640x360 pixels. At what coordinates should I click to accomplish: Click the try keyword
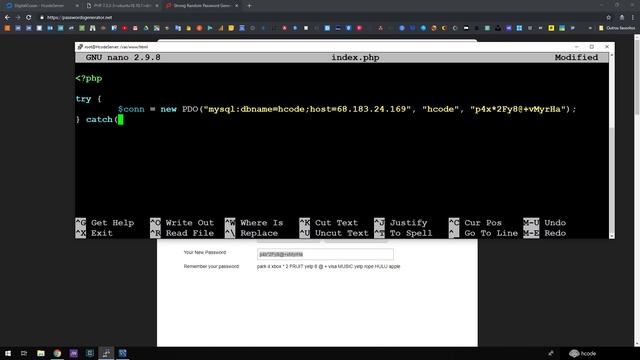click(x=83, y=99)
